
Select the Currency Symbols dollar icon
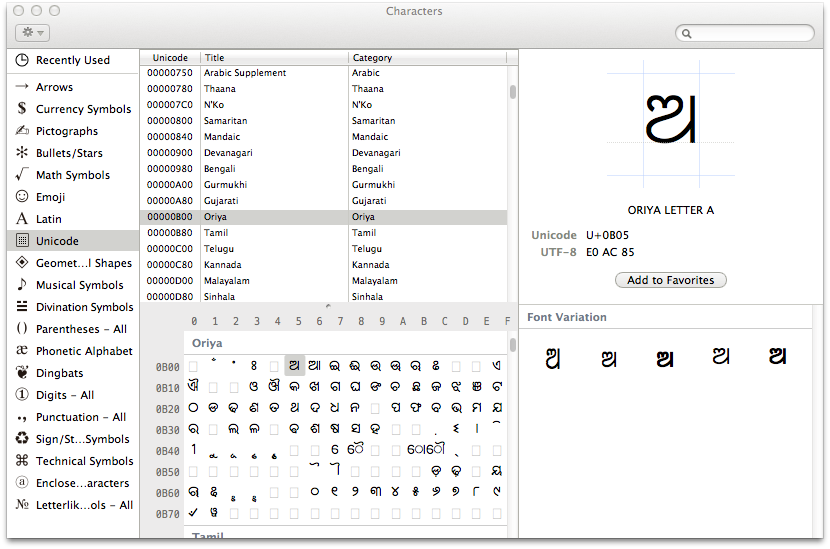coord(22,109)
